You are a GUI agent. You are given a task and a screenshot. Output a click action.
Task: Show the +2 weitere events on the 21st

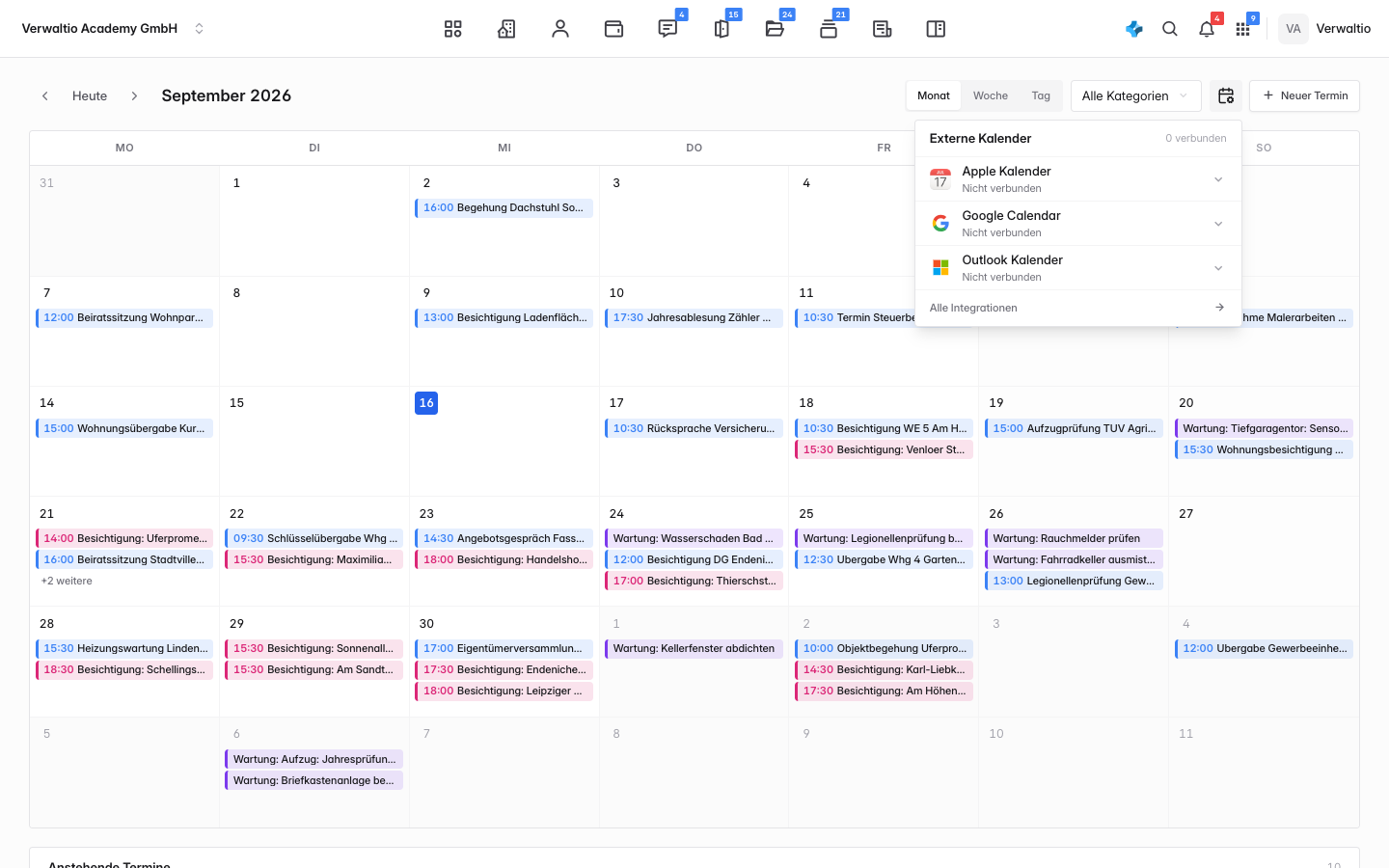[67, 581]
